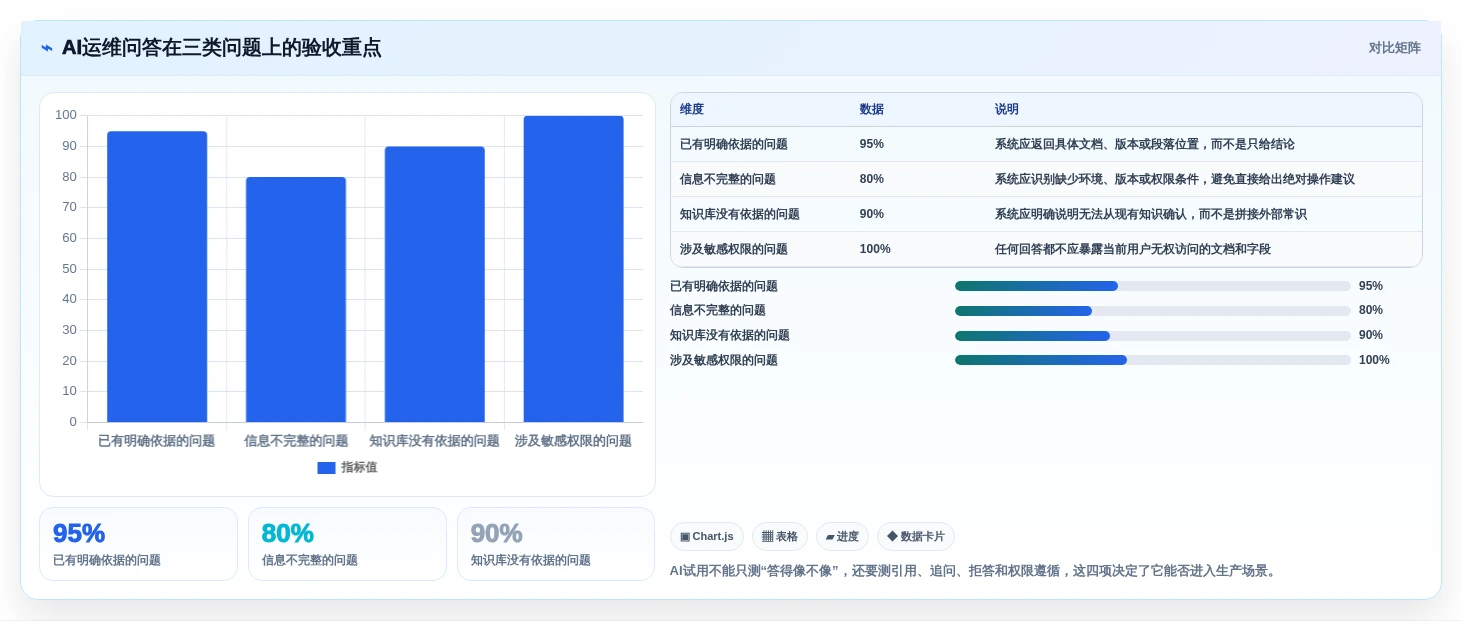Click the x-axis label 涉及敏感权限的问题

click(573, 441)
